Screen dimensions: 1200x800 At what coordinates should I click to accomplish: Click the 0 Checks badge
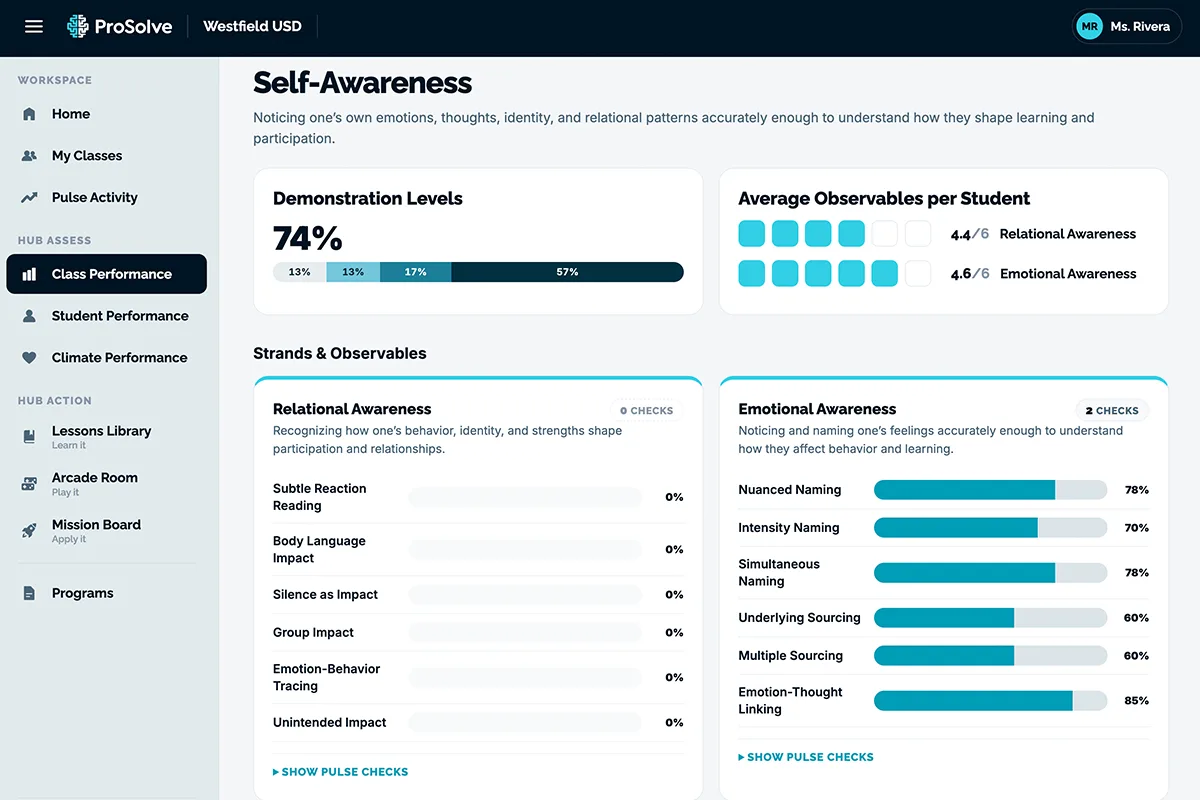[x=647, y=410]
